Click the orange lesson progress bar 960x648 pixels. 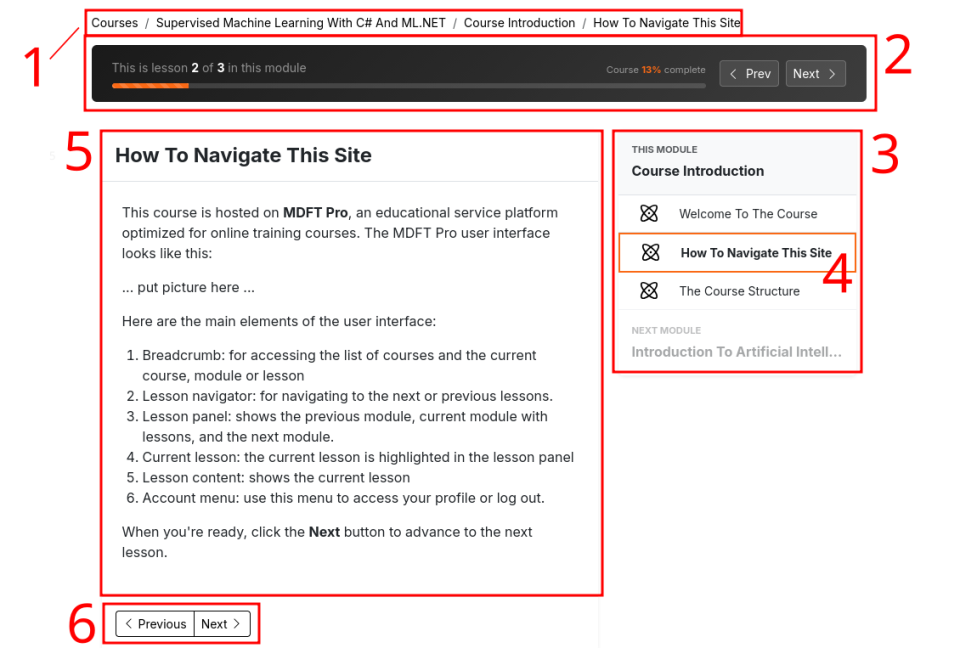(x=150, y=86)
